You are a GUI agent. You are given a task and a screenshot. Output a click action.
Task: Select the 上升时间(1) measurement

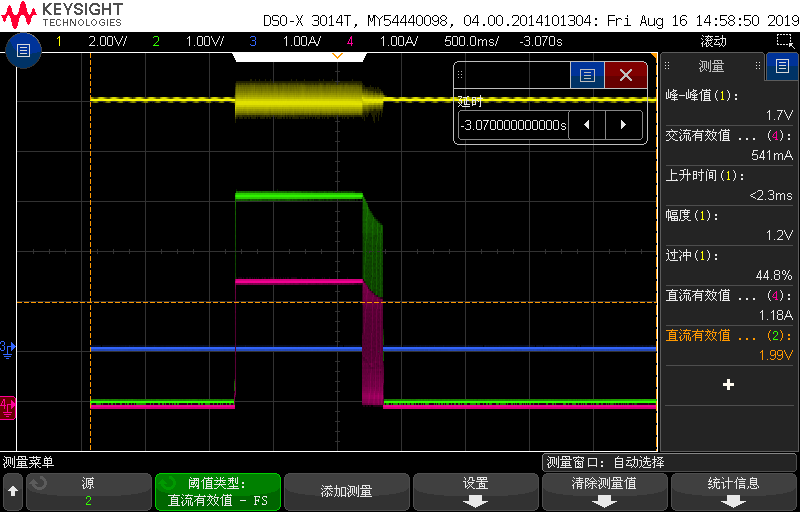tap(729, 185)
